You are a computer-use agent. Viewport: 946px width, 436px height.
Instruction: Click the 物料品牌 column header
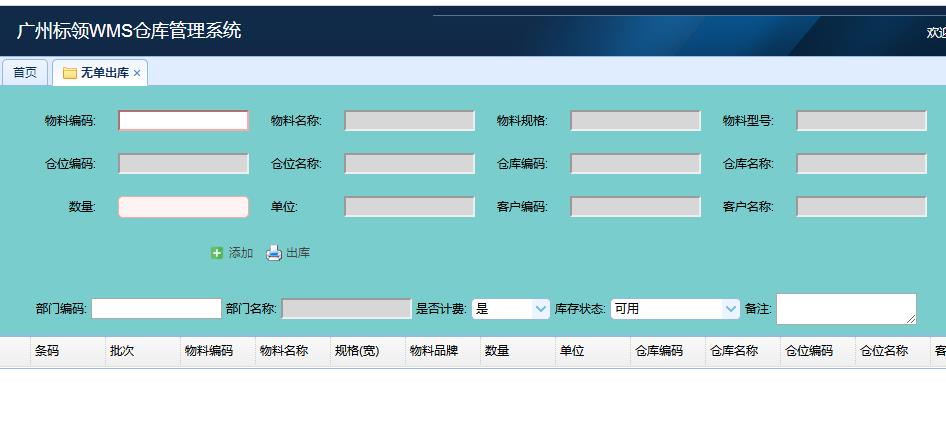tap(434, 351)
